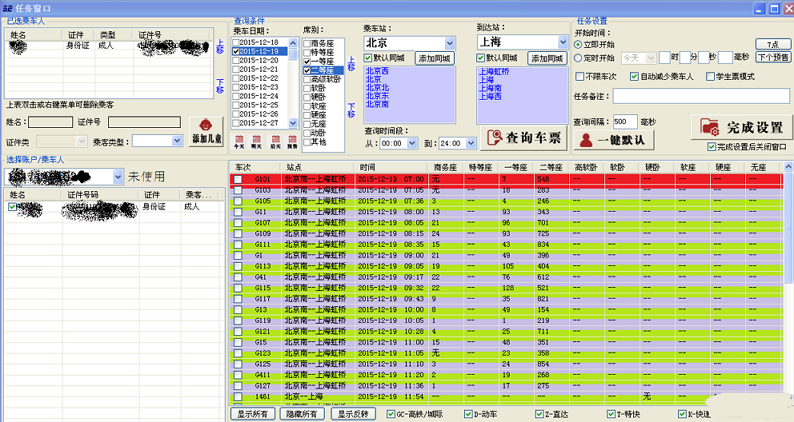This screenshot has height=422, width=794.
Task: Toggle the D-动车 filter
Action: [468, 414]
